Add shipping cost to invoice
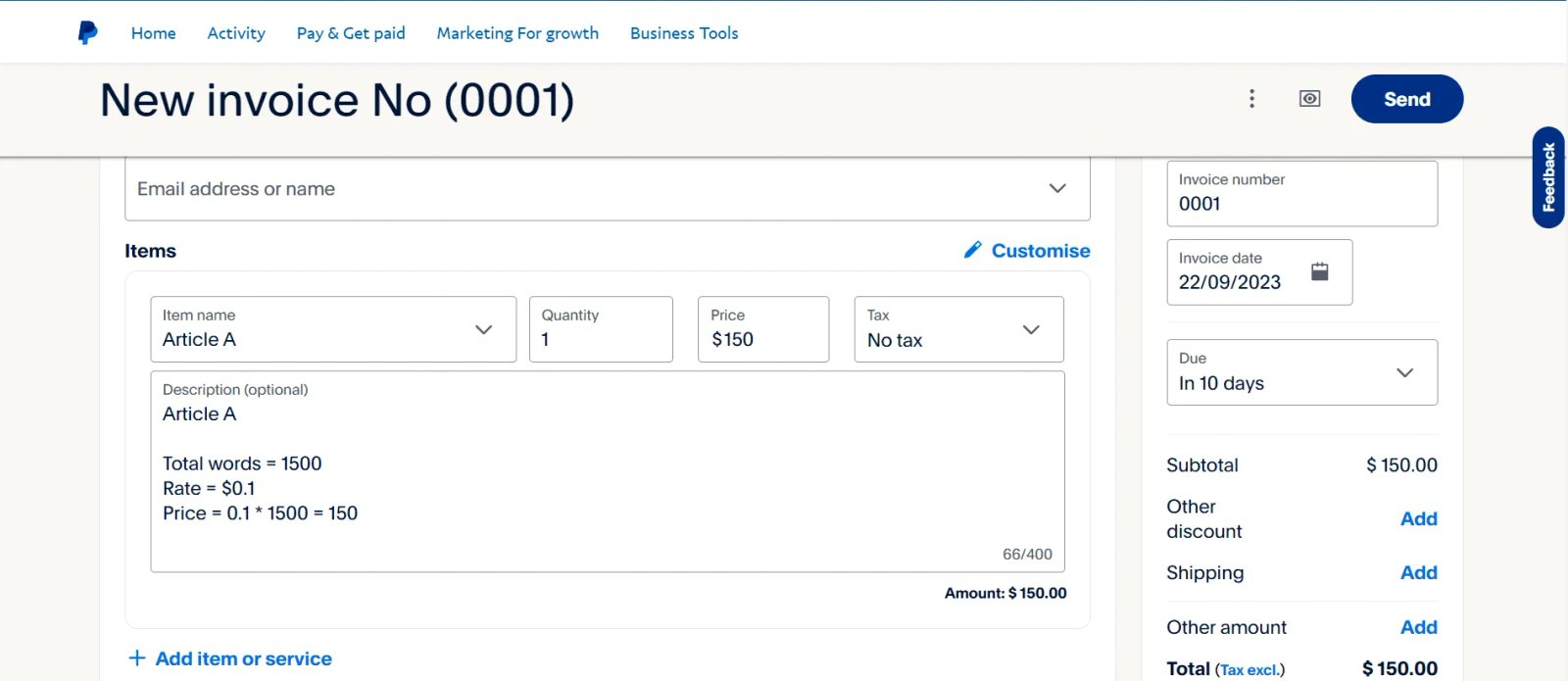The image size is (1568, 681). pyautogui.click(x=1418, y=572)
